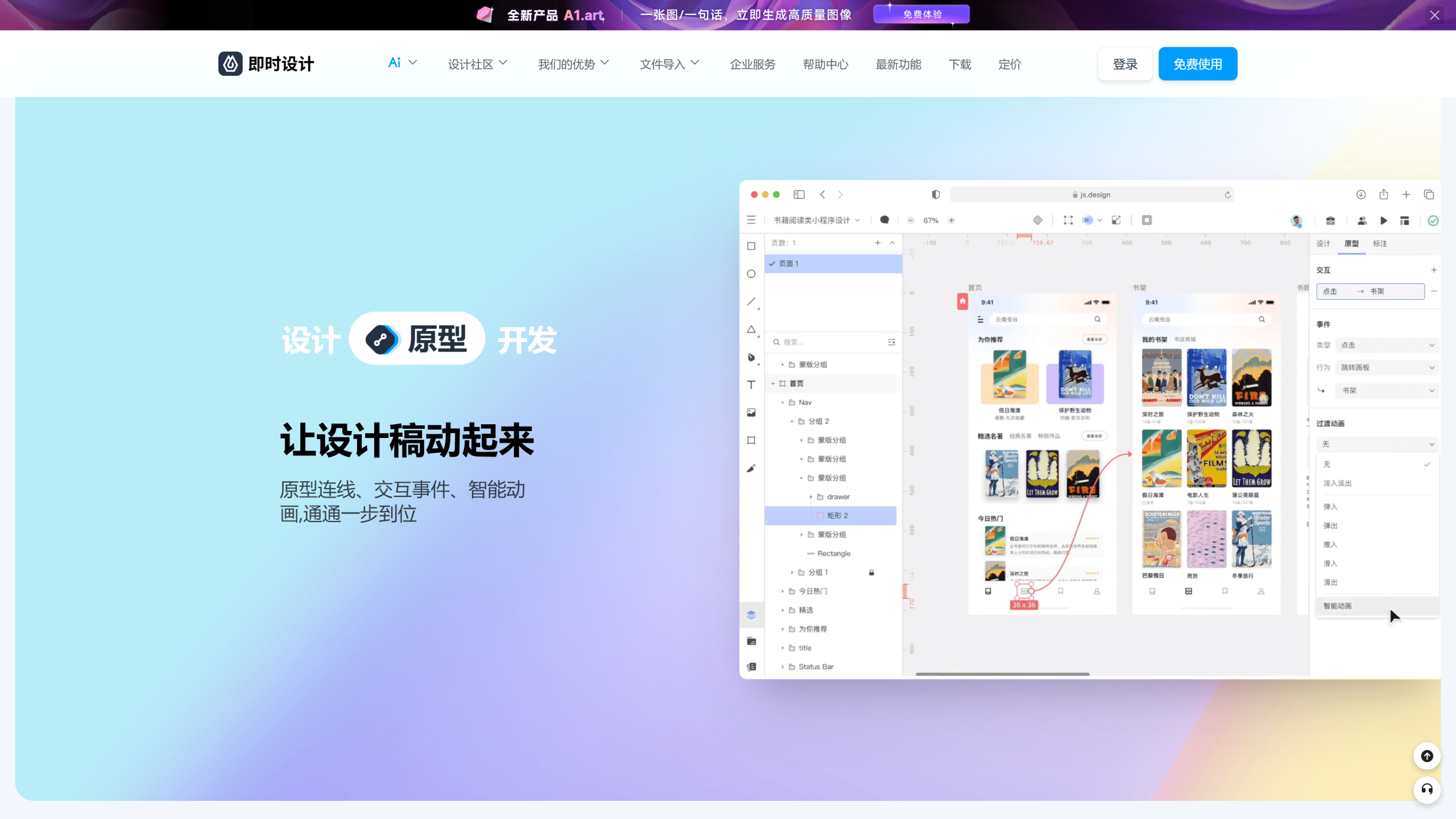Image resolution: width=1456 pixels, height=819 pixels.
Task: Select 智能动画 in transition list
Action: 1377,606
